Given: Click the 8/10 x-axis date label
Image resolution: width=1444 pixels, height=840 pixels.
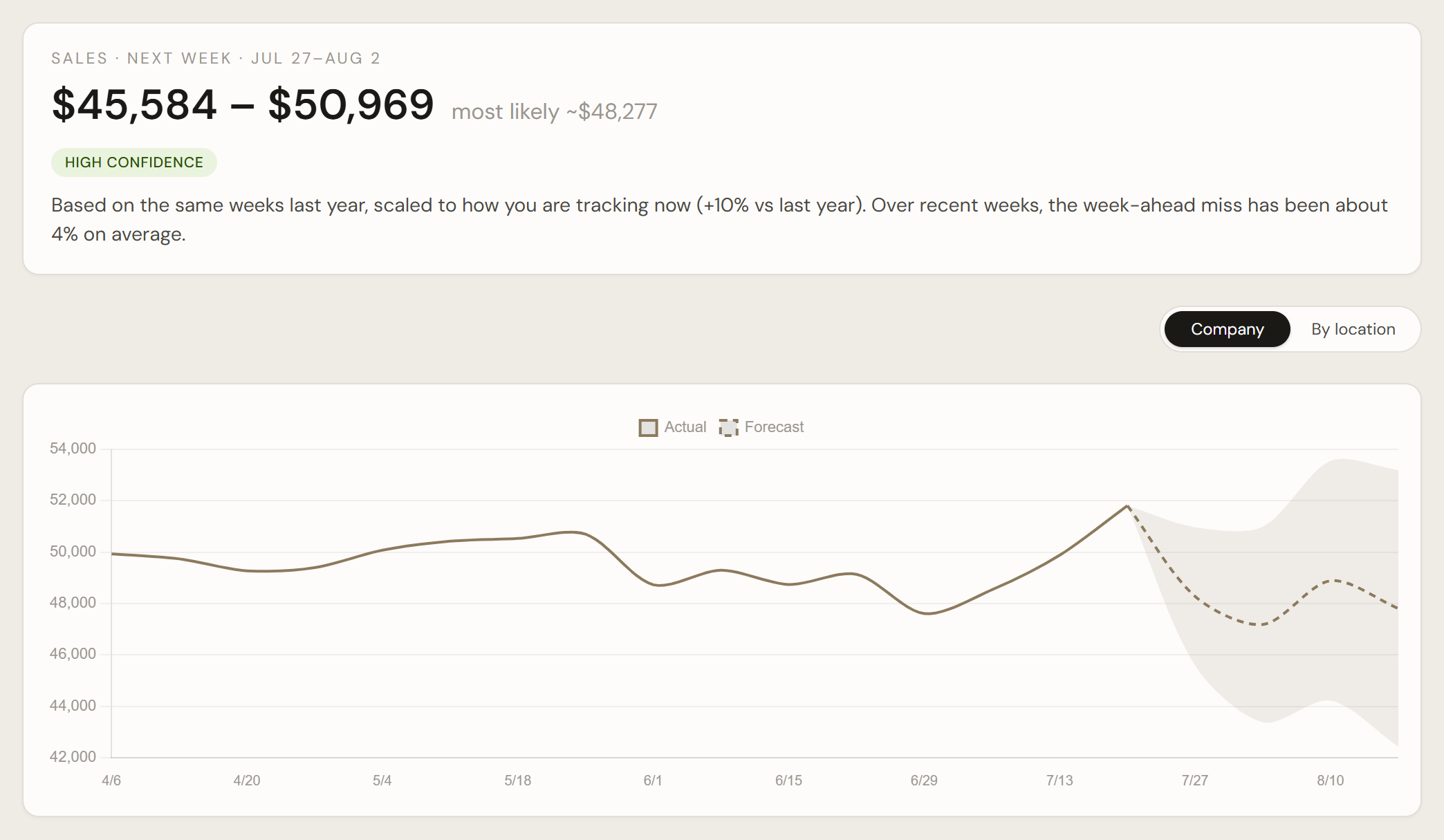Looking at the screenshot, I should pos(1330,781).
